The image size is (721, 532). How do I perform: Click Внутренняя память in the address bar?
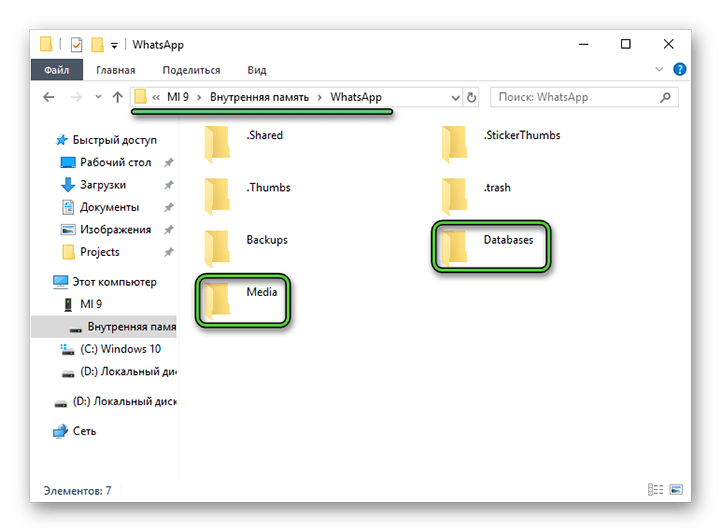click(259, 97)
